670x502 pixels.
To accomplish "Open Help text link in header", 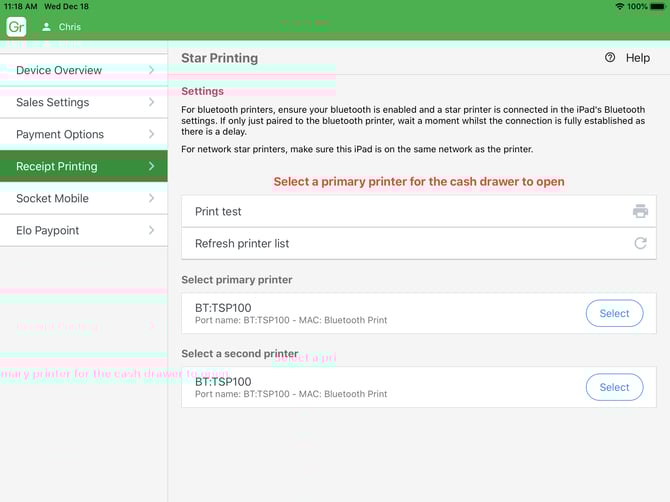I will [x=637, y=58].
